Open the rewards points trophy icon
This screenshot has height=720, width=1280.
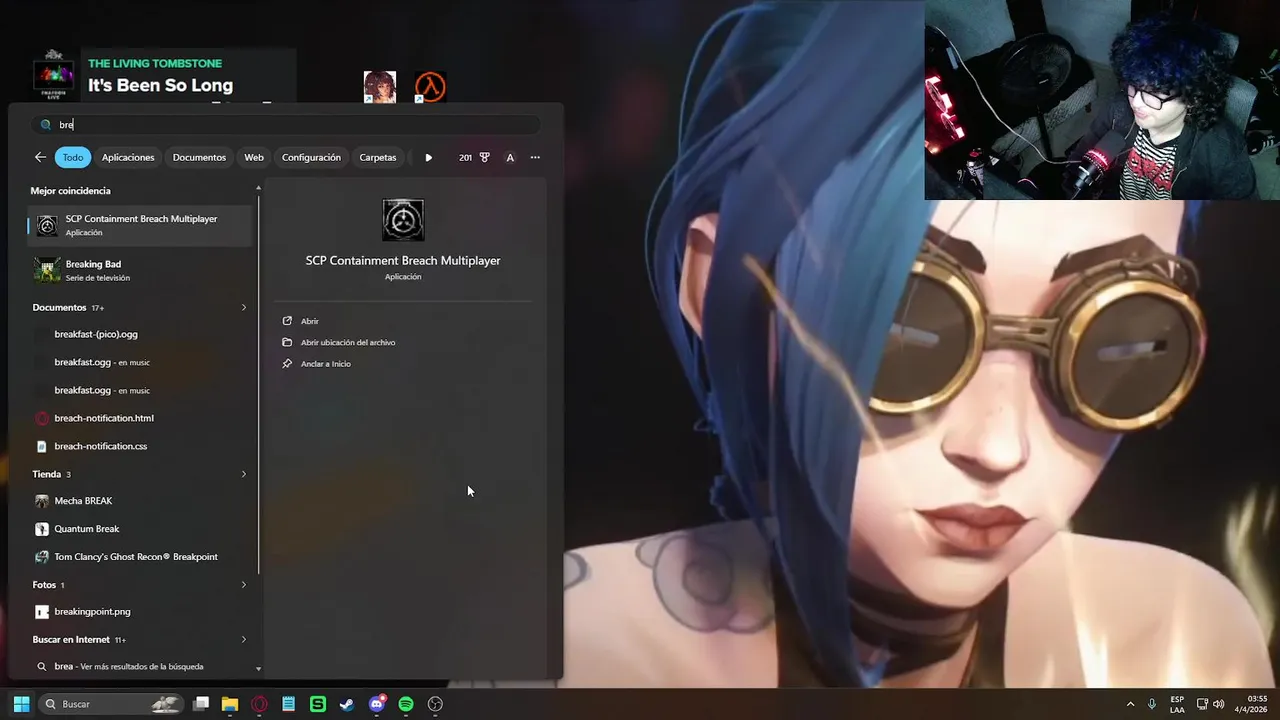click(484, 157)
